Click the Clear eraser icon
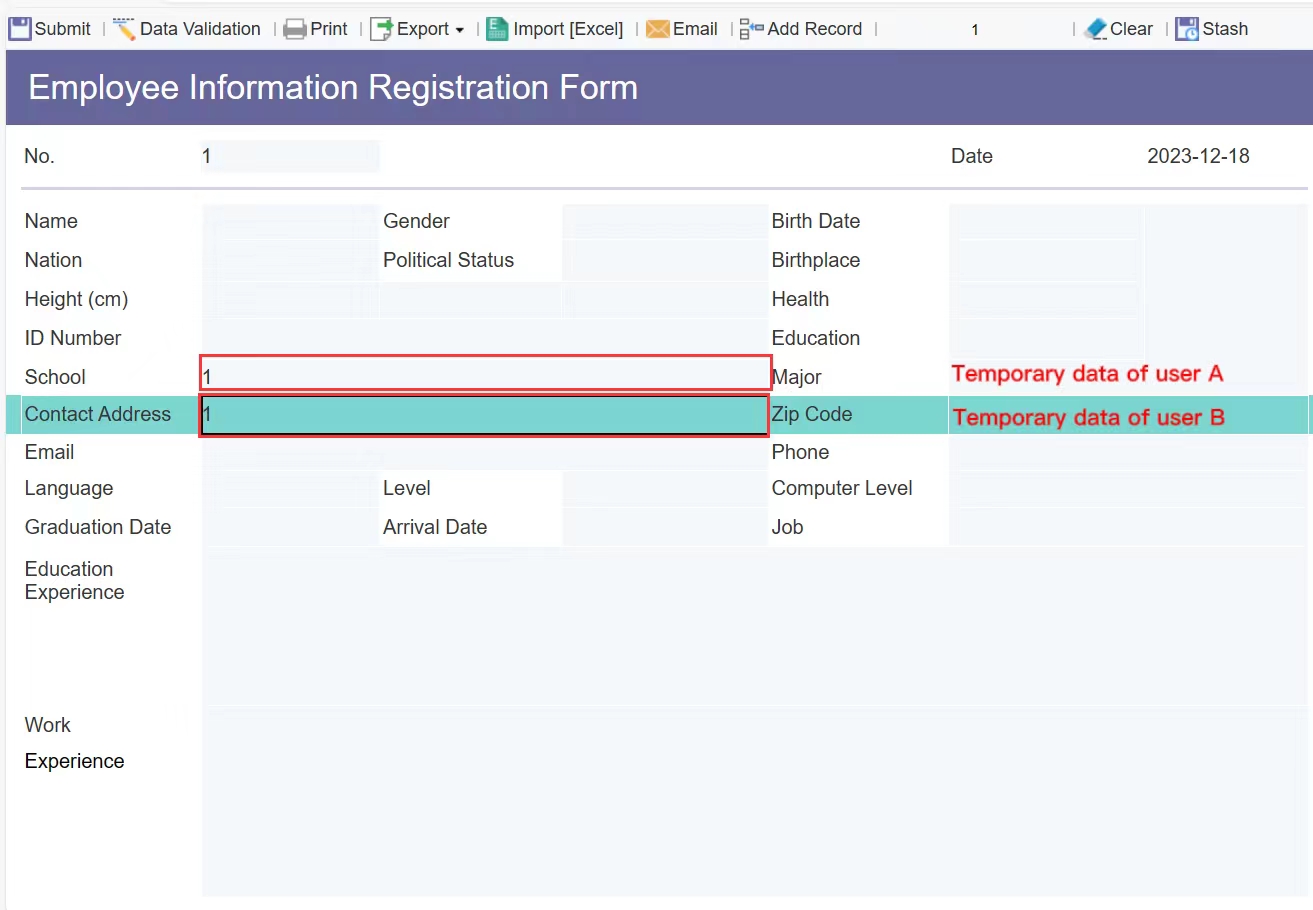The width and height of the screenshot is (1313, 910). click(x=1095, y=29)
